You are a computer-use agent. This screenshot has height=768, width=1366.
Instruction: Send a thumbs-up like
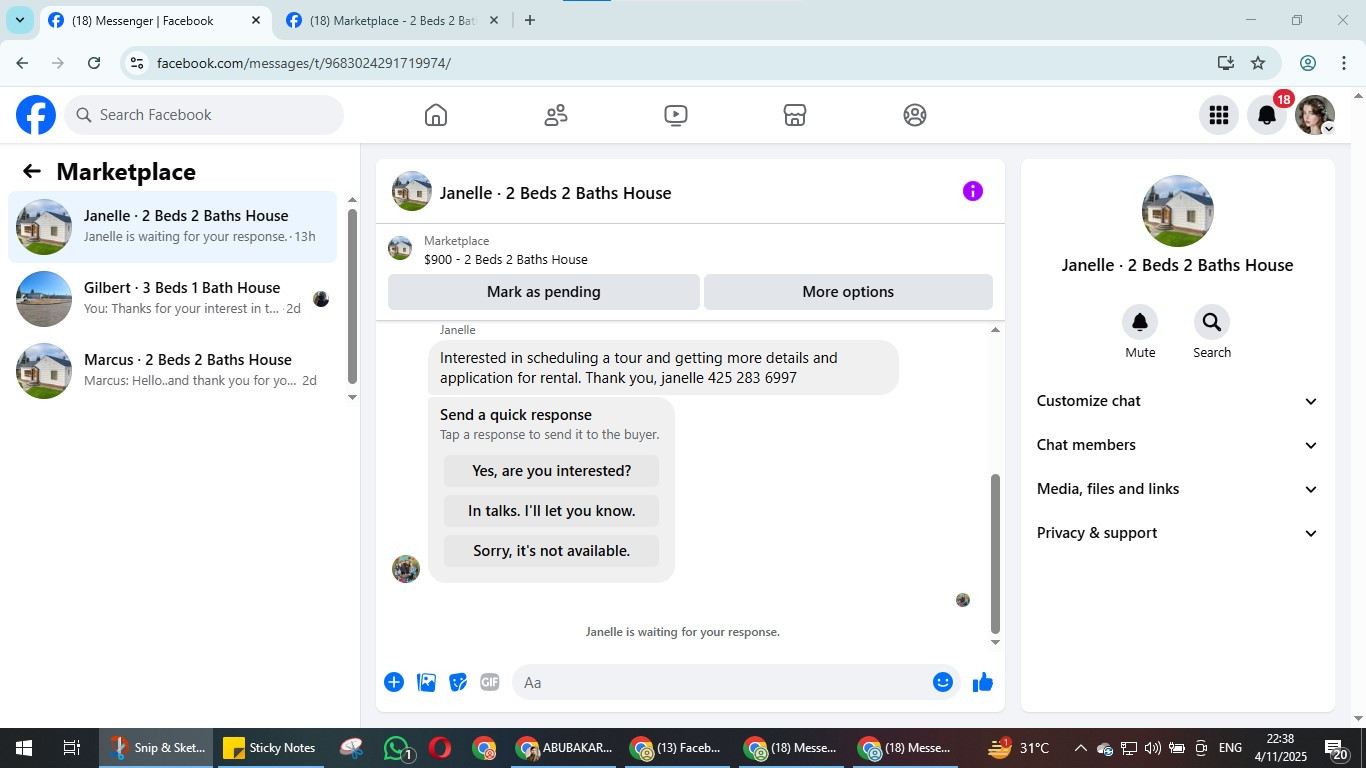point(983,682)
